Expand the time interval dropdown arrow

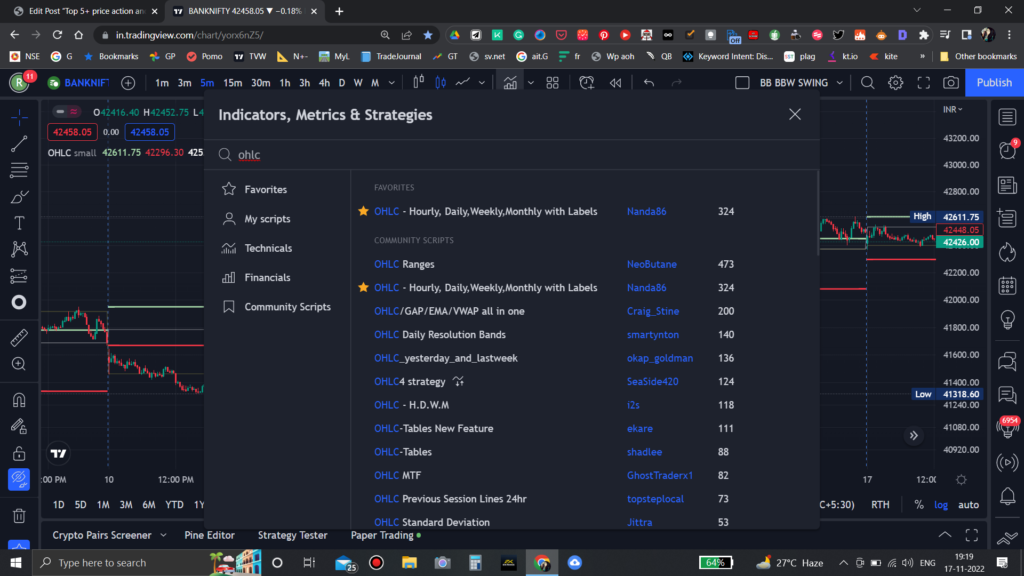pos(392,83)
